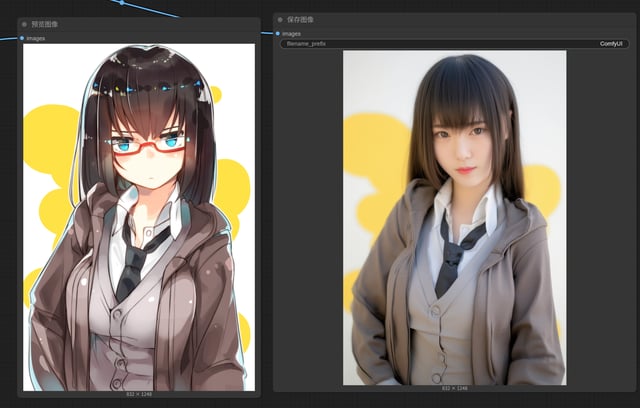640x408 pixels.
Task: Click the size label under saved image
Action: pyautogui.click(x=454, y=388)
